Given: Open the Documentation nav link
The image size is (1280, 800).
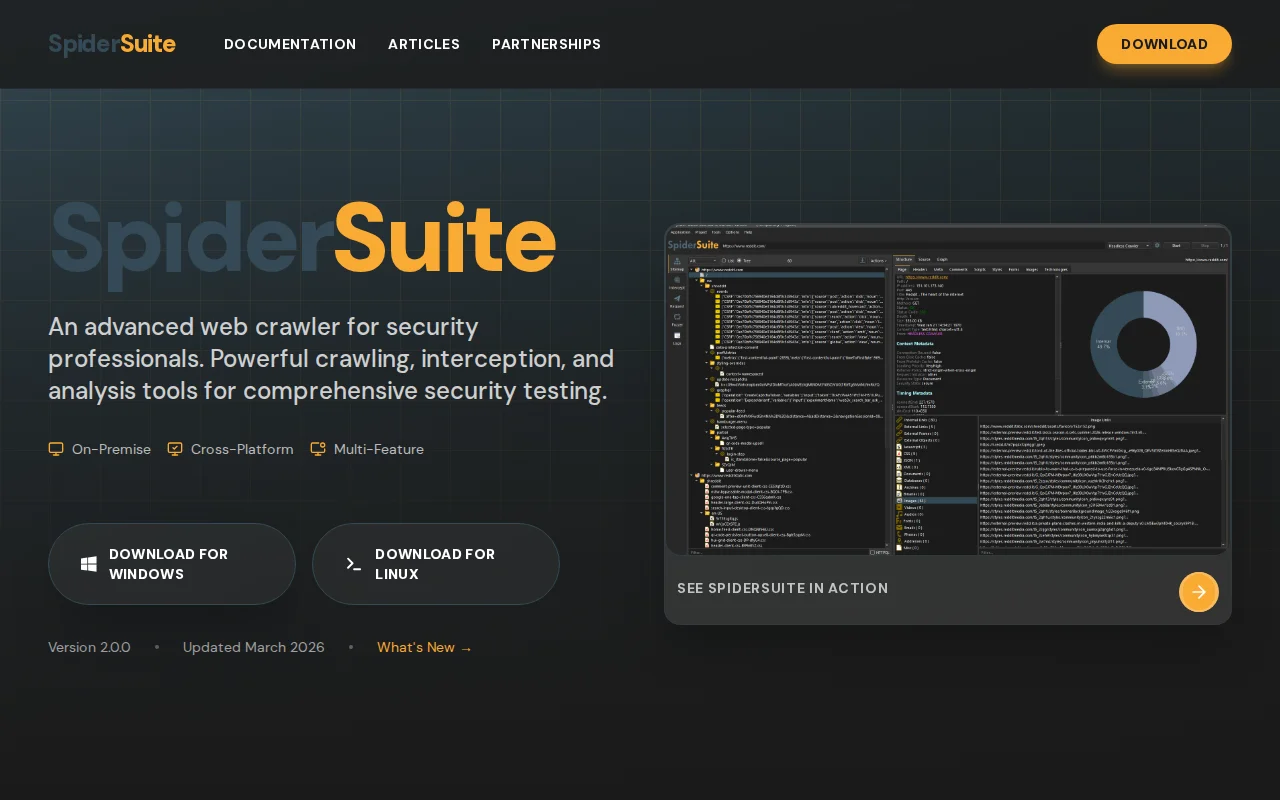Looking at the screenshot, I should pos(290,44).
